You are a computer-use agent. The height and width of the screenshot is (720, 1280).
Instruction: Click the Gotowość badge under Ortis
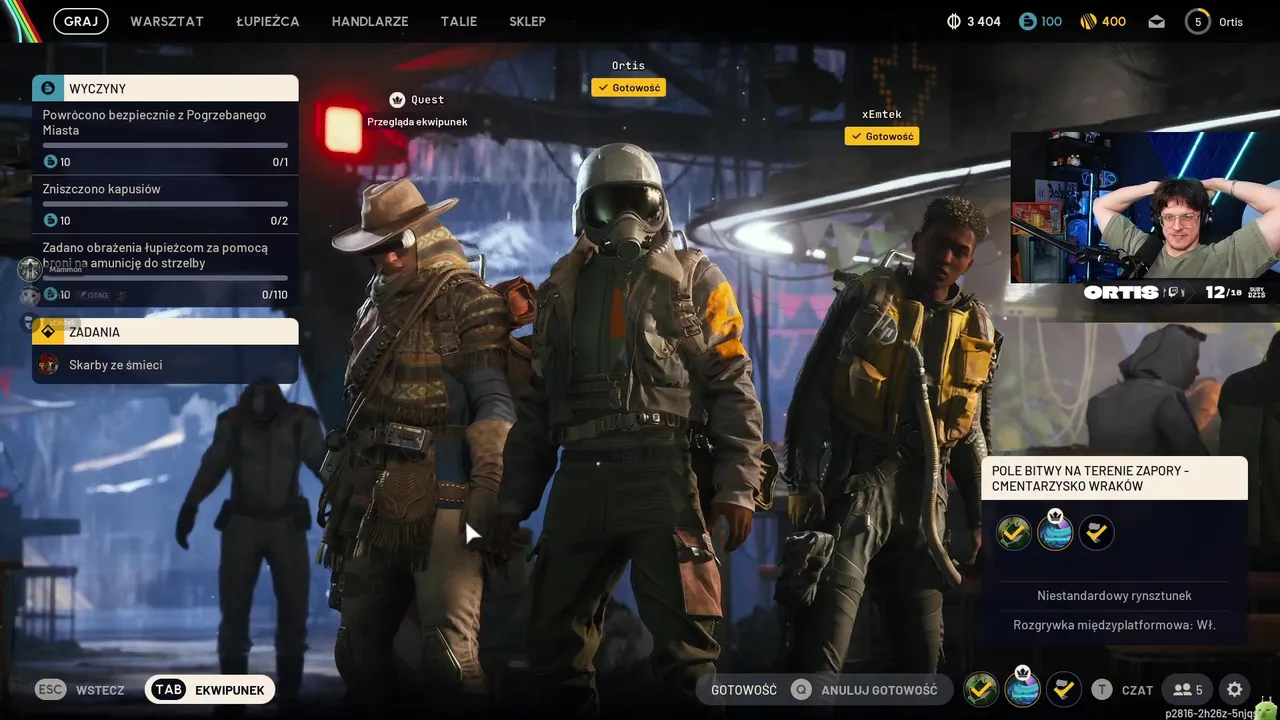(x=628, y=88)
